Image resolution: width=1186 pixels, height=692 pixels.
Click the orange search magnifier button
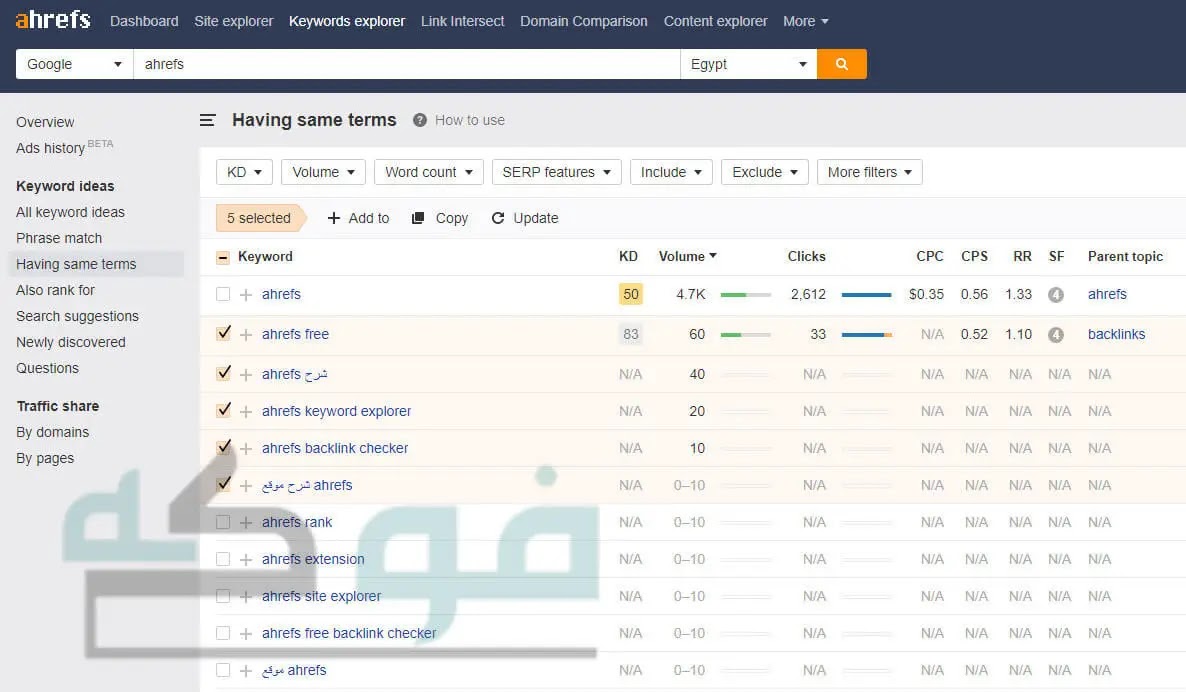click(x=841, y=63)
